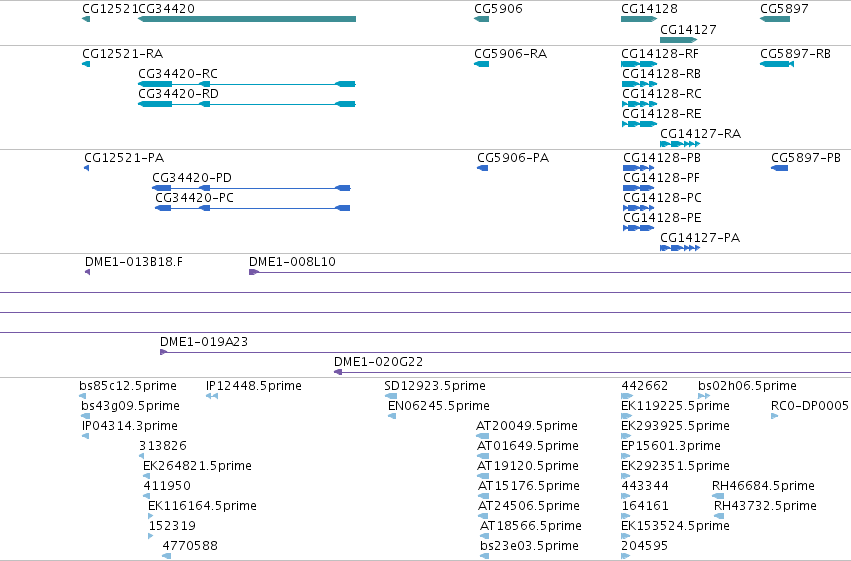Select feature 443344
This screenshot has width=851, height=561.
pos(626,496)
